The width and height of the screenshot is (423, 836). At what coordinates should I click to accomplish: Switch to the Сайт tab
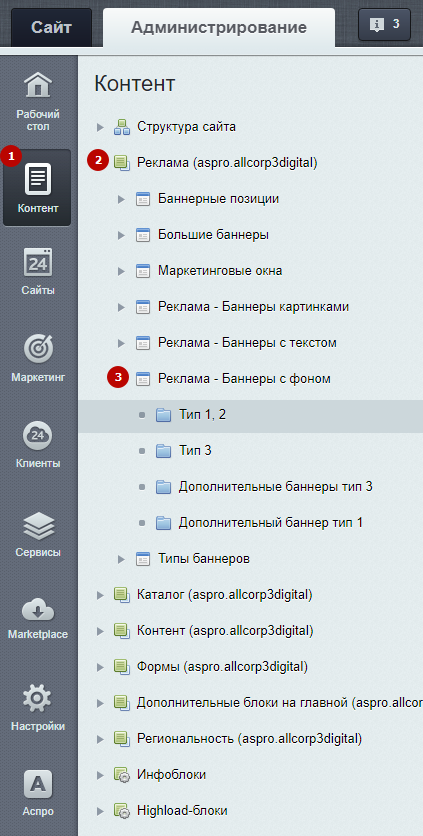click(51, 27)
